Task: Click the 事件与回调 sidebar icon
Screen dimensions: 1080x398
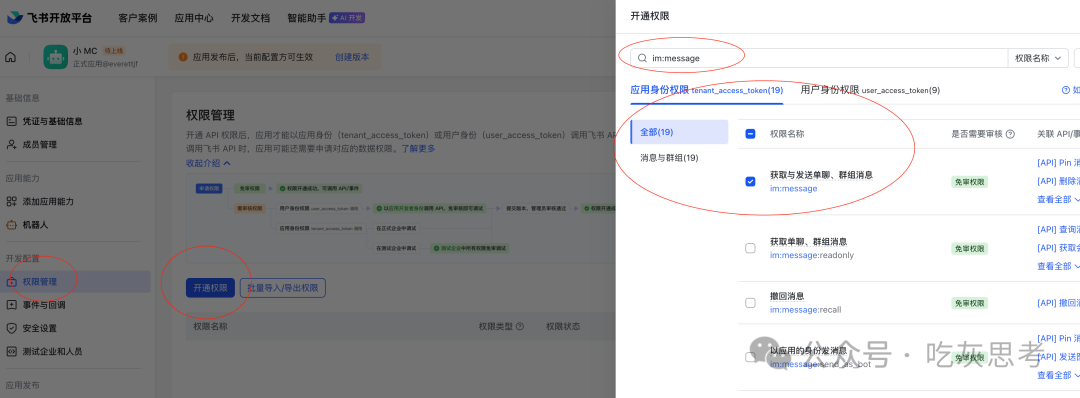Action: (11, 305)
